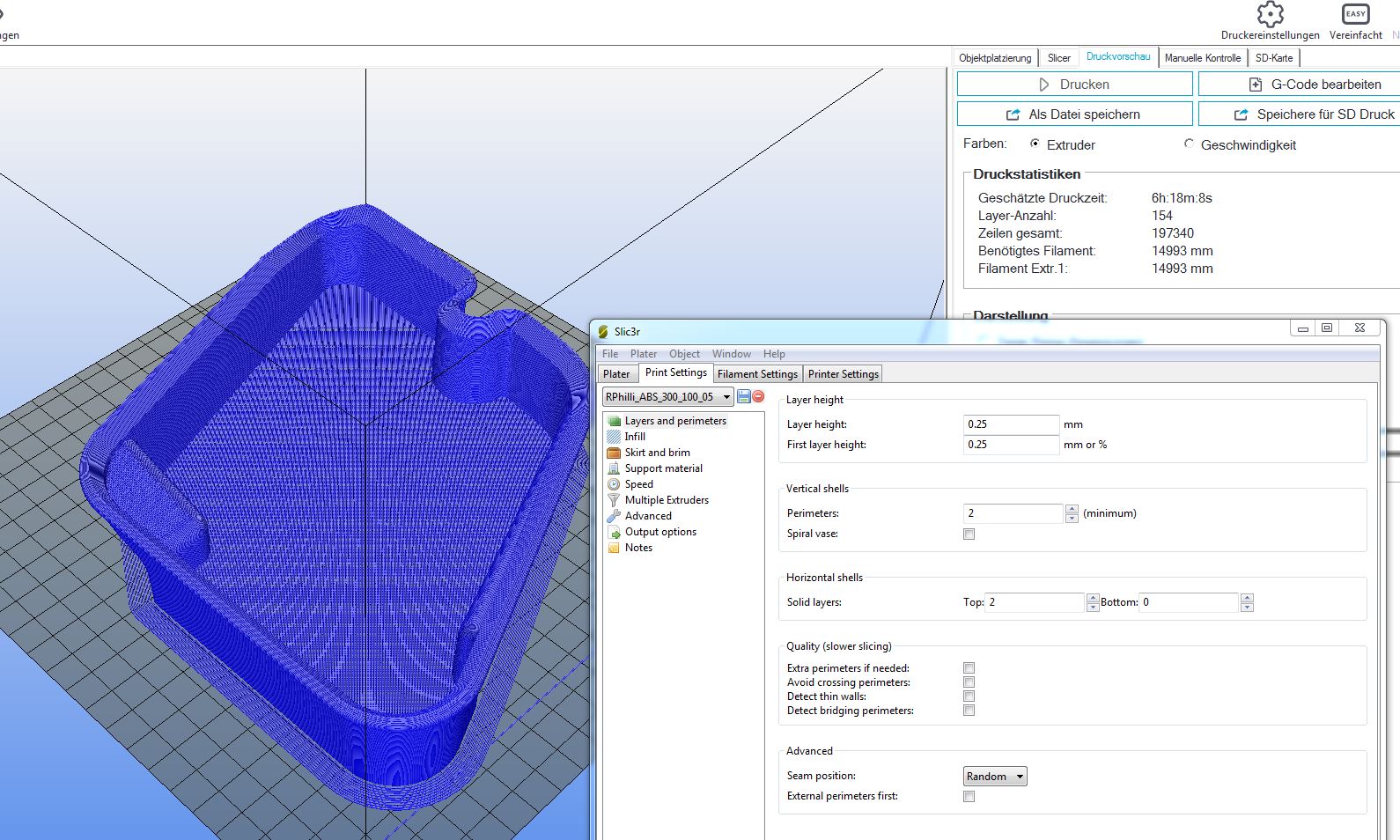
Task: Enable Spiral vase checkbox
Action: tap(969, 534)
